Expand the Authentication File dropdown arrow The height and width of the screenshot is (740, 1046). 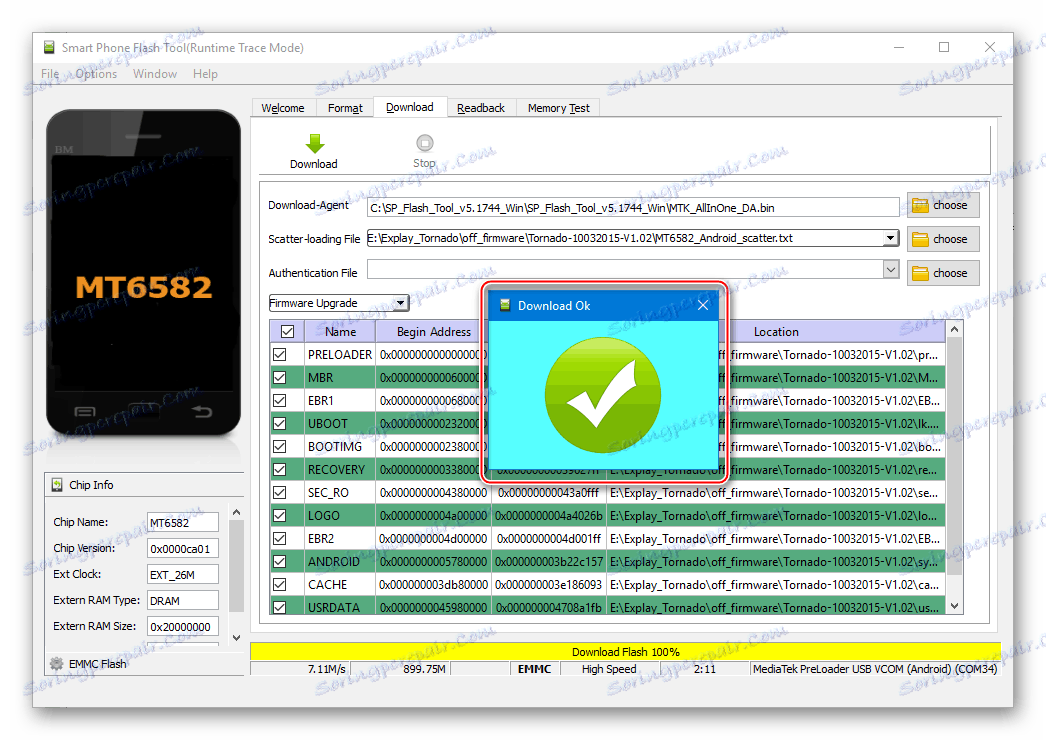(891, 270)
